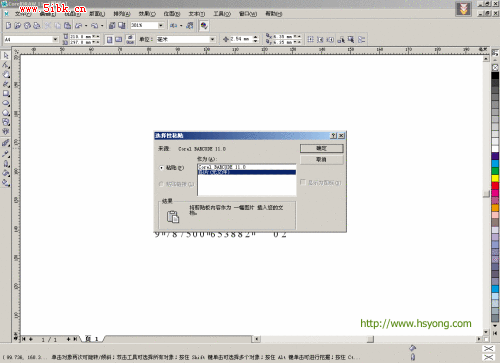Open the Text menu
This screenshot has width=500, height=363.
pyautogui.click(x=197, y=14)
